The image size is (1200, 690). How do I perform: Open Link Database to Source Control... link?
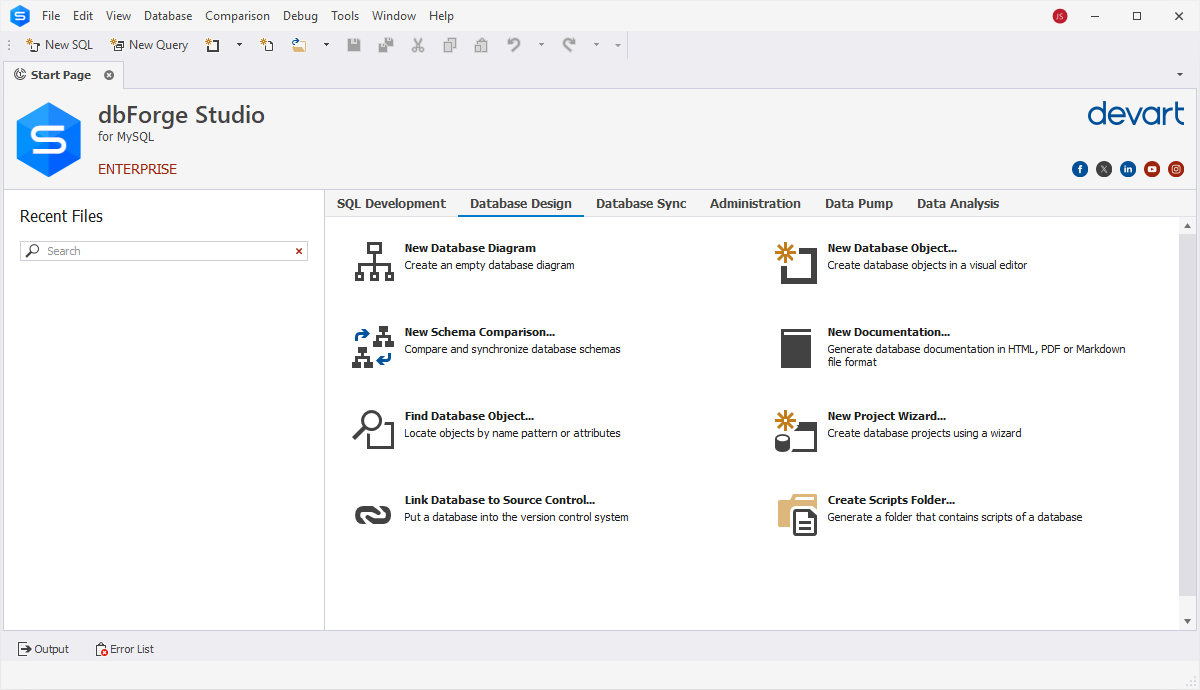click(x=500, y=500)
